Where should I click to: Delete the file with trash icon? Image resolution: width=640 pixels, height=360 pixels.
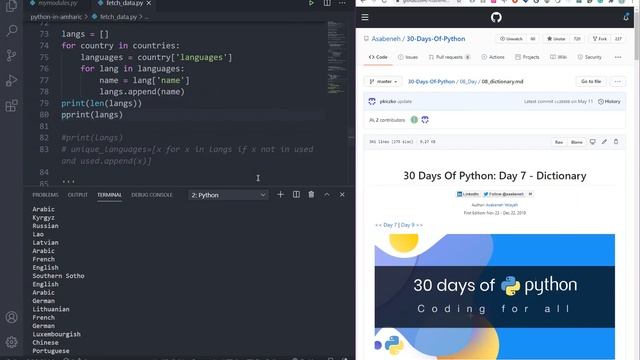point(616,142)
